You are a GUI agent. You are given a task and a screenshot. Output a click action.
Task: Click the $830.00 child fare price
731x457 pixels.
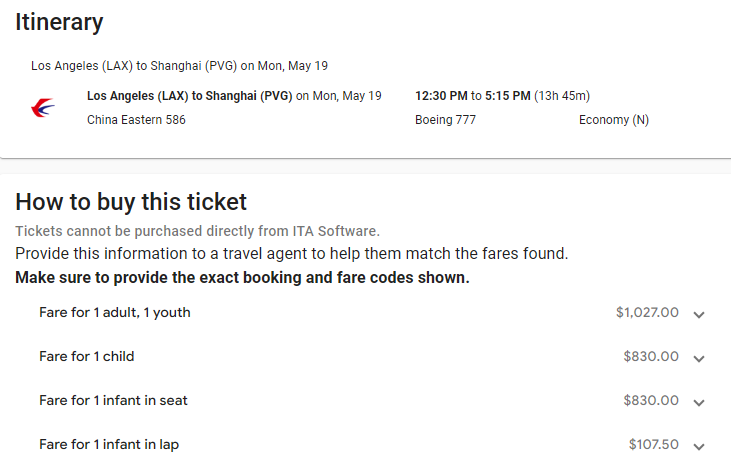pyautogui.click(x=651, y=357)
